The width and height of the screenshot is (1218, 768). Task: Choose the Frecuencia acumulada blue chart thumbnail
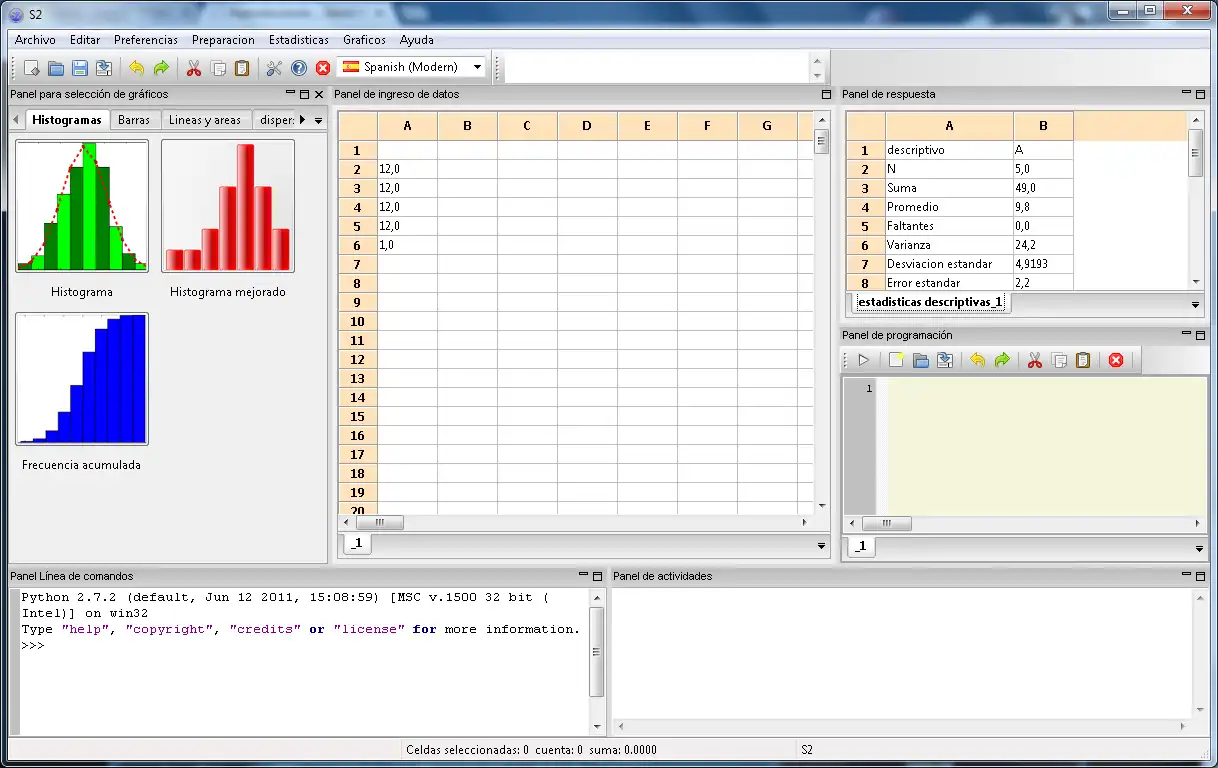click(x=82, y=379)
